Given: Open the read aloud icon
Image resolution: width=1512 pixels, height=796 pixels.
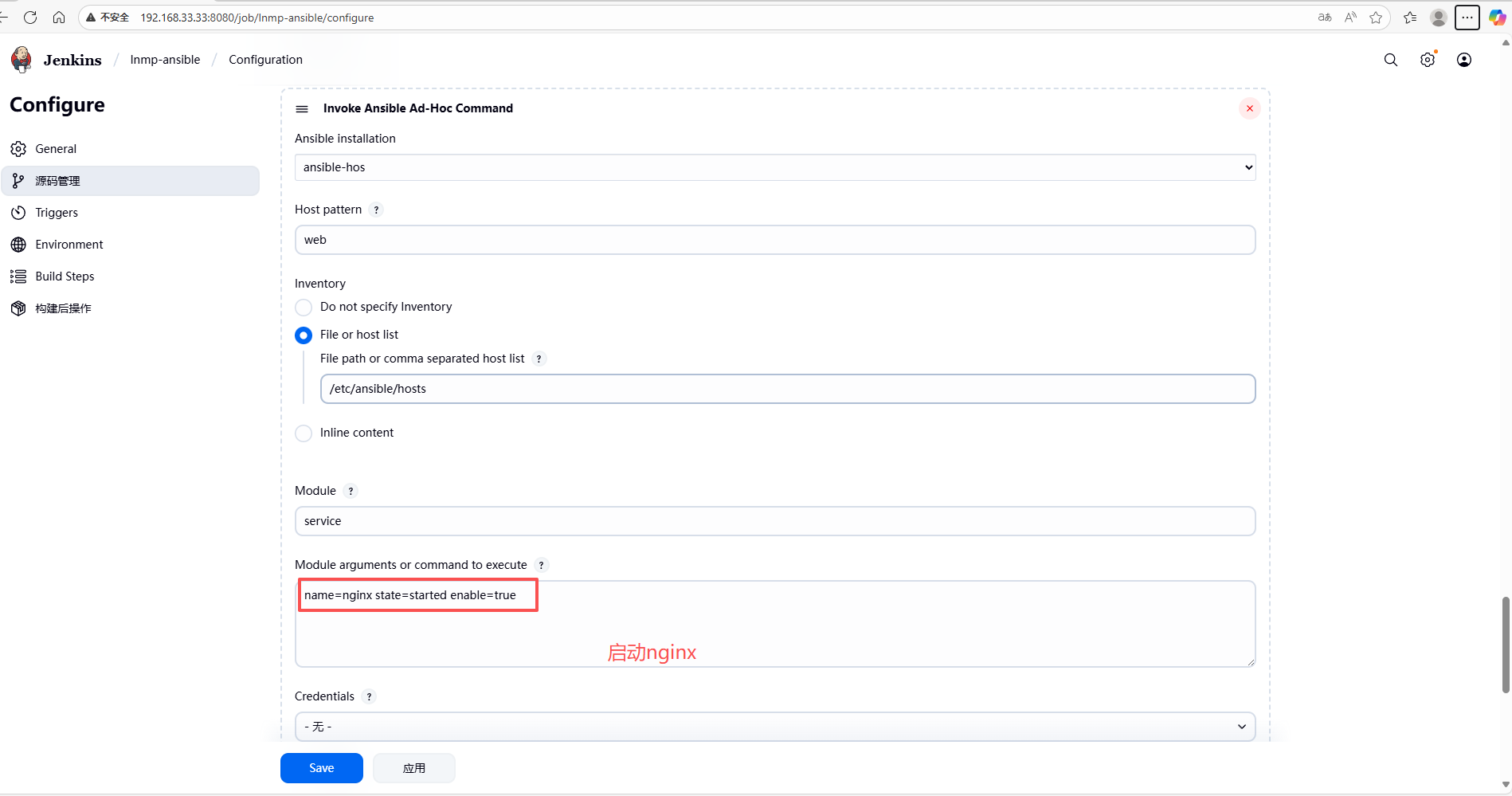Looking at the screenshot, I should pyautogui.click(x=1350, y=18).
